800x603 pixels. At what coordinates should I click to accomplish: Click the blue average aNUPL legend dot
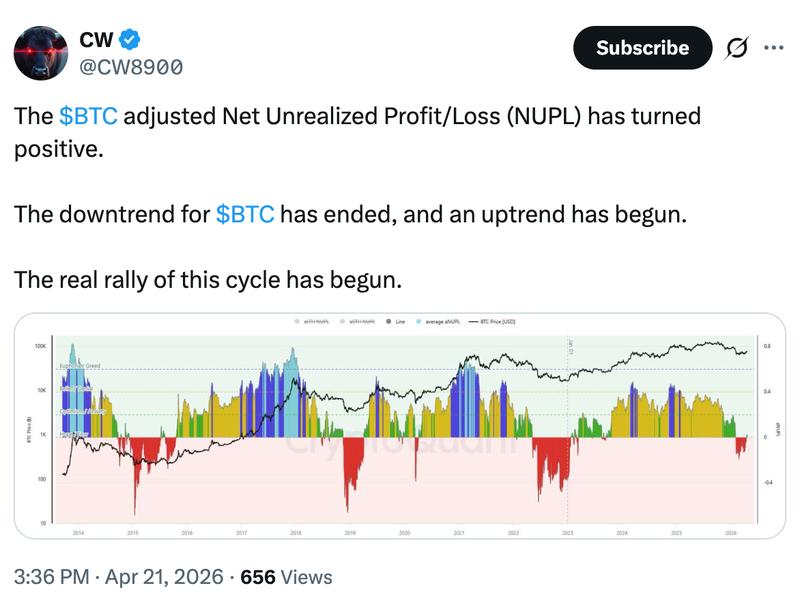pos(419,322)
